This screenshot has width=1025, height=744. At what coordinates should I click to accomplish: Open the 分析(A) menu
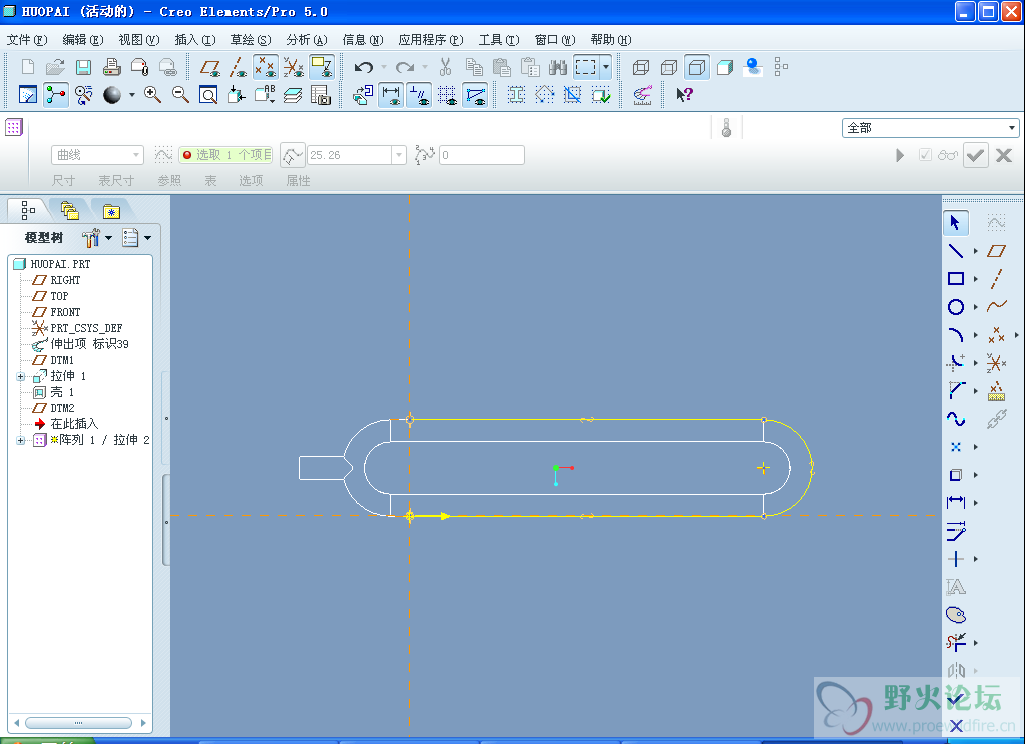pos(307,40)
